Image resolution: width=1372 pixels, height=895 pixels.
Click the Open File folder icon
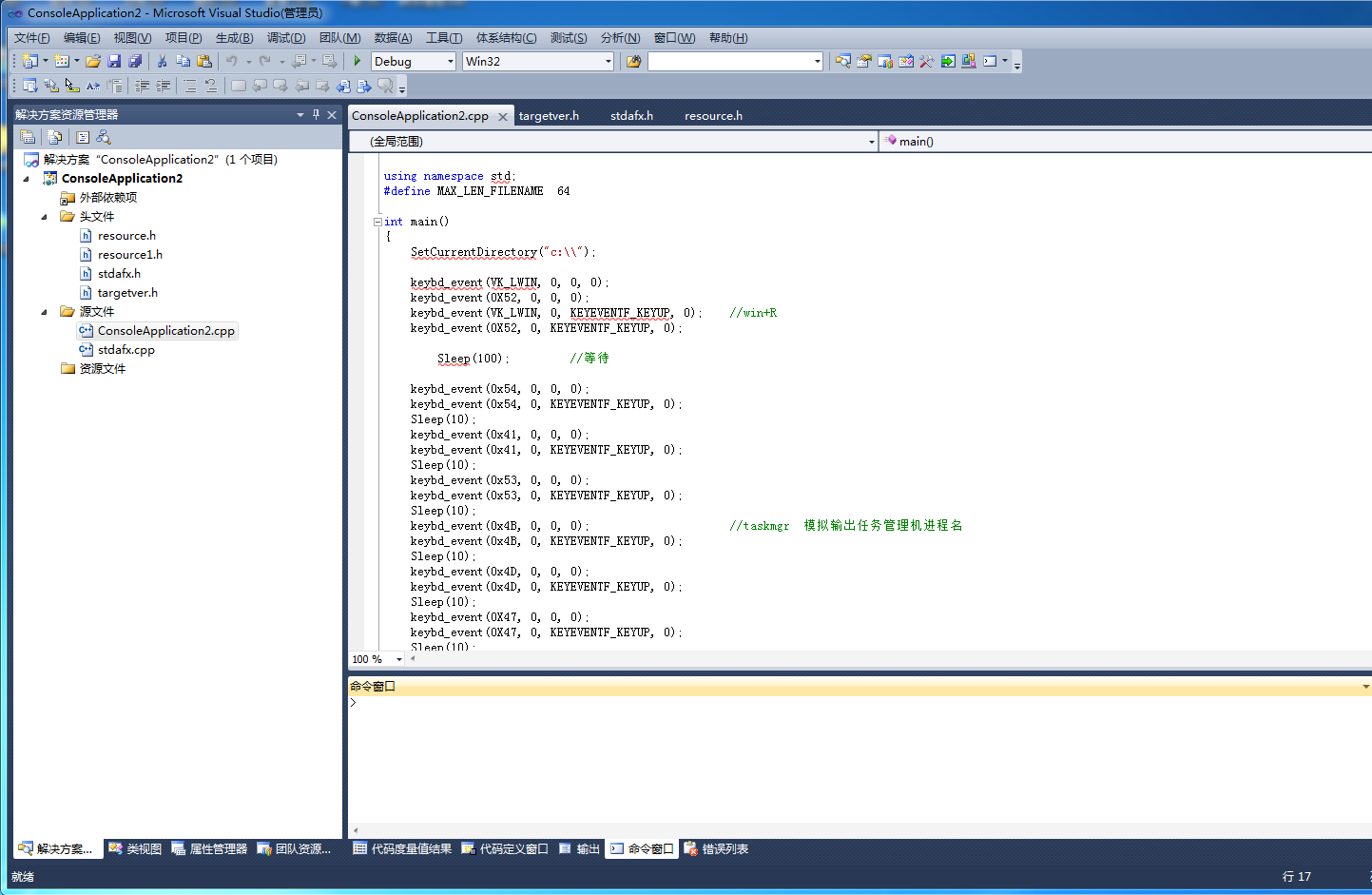[x=93, y=61]
